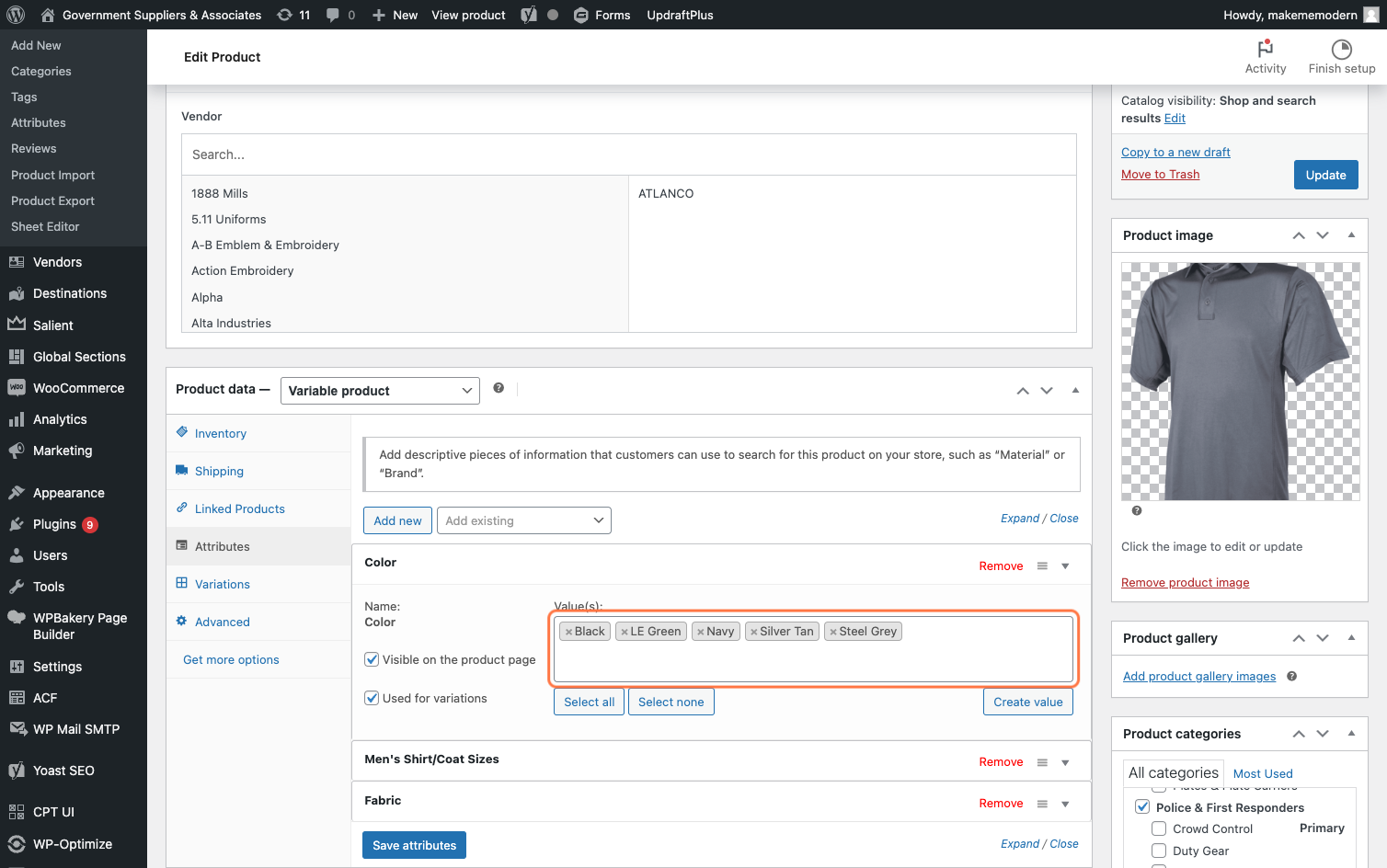Open the updates icon showing 11

coord(293,15)
